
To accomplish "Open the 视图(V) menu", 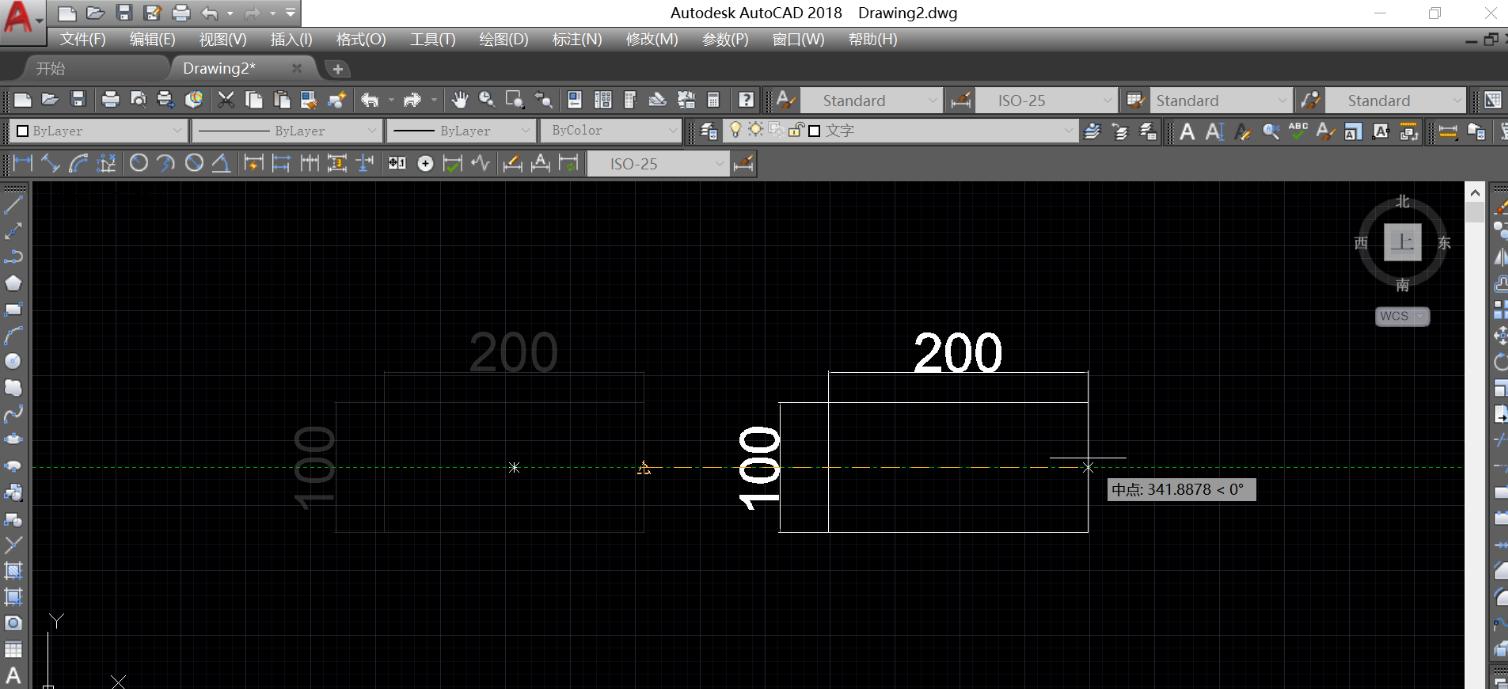I will click(222, 39).
